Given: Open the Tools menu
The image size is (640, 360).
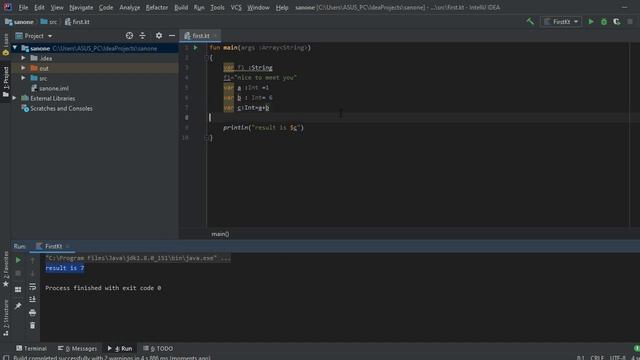Looking at the screenshot, I should (x=217, y=7).
